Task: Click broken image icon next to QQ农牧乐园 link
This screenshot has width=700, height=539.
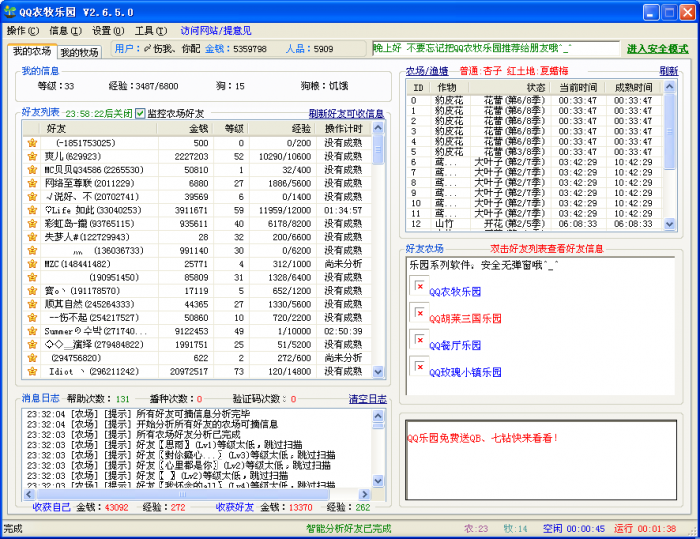Action: click(419, 286)
